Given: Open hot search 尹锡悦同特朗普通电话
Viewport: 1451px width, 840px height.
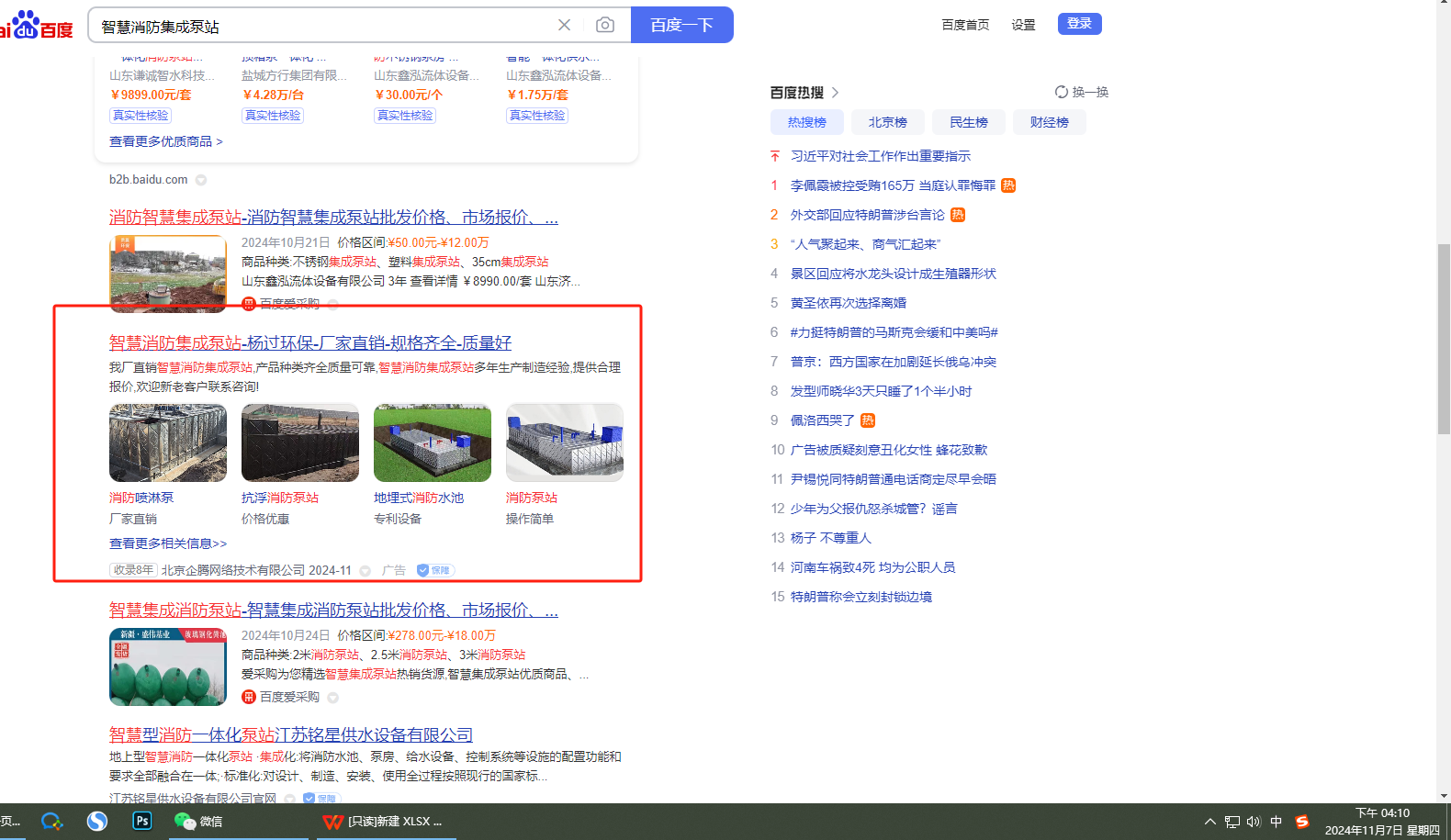Looking at the screenshot, I should (893, 479).
